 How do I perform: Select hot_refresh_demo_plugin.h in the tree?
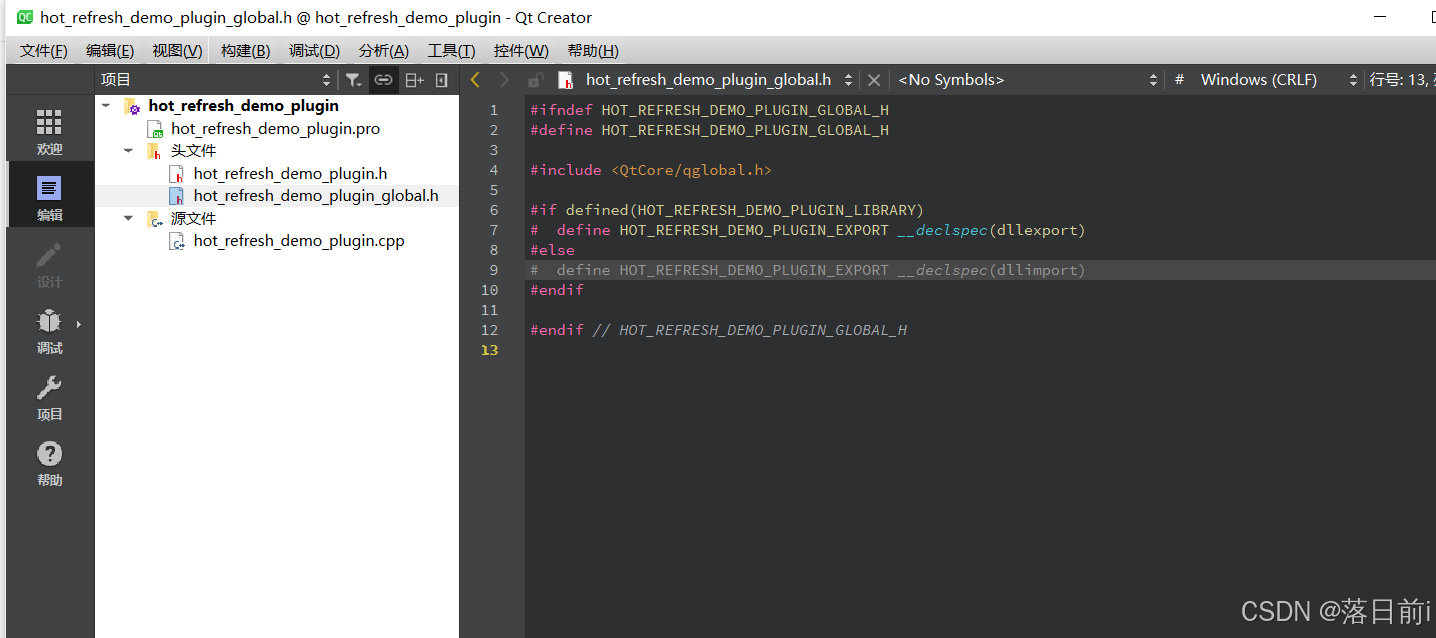(290, 173)
